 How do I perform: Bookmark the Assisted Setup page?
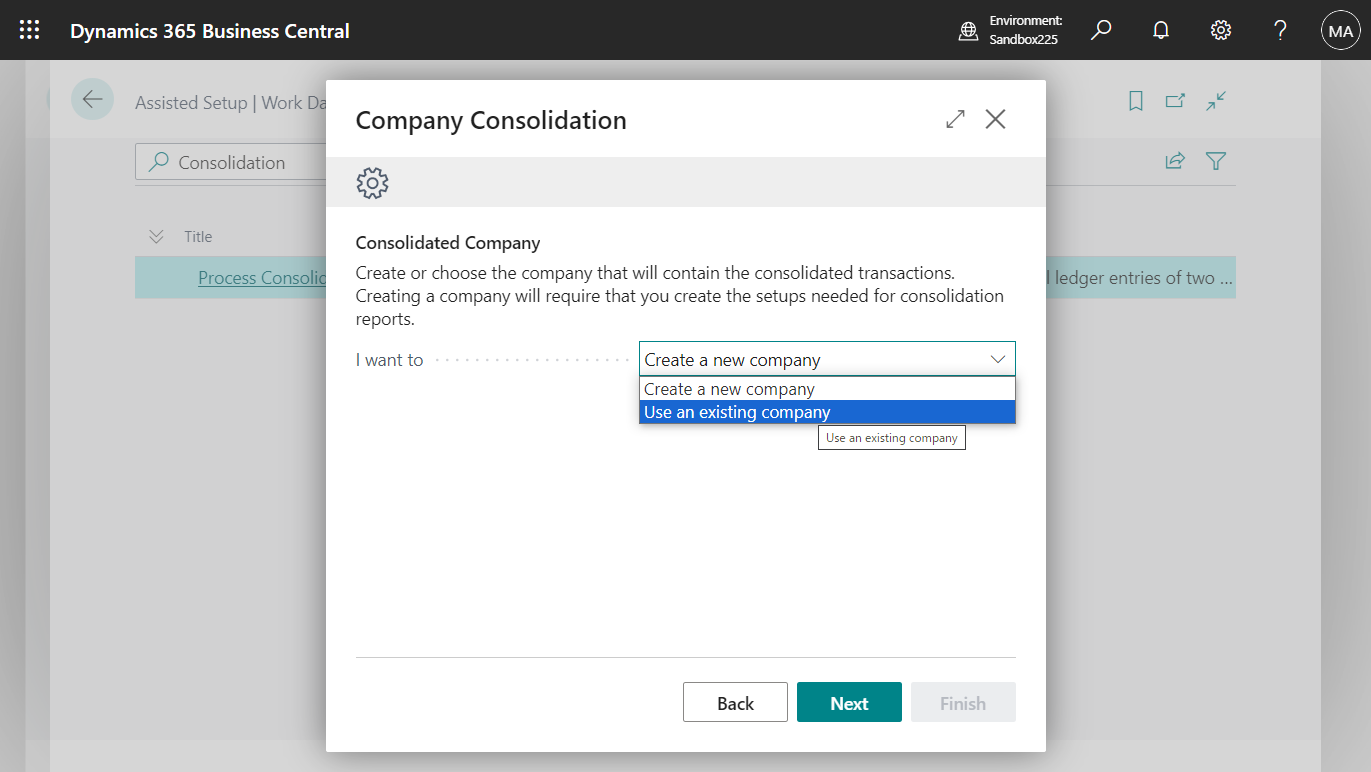pos(1136,101)
